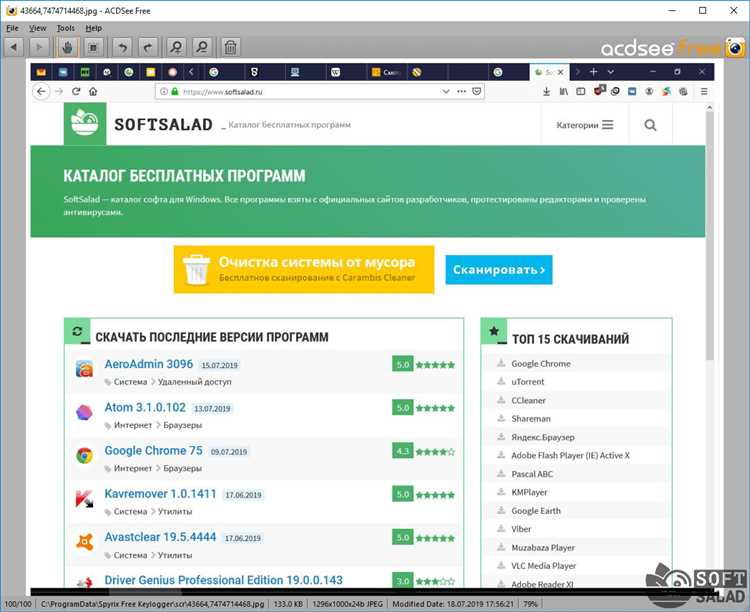Open the Avastclear 19.5.4444 link
The height and width of the screenshot is (612, 750).
point(160,537)
